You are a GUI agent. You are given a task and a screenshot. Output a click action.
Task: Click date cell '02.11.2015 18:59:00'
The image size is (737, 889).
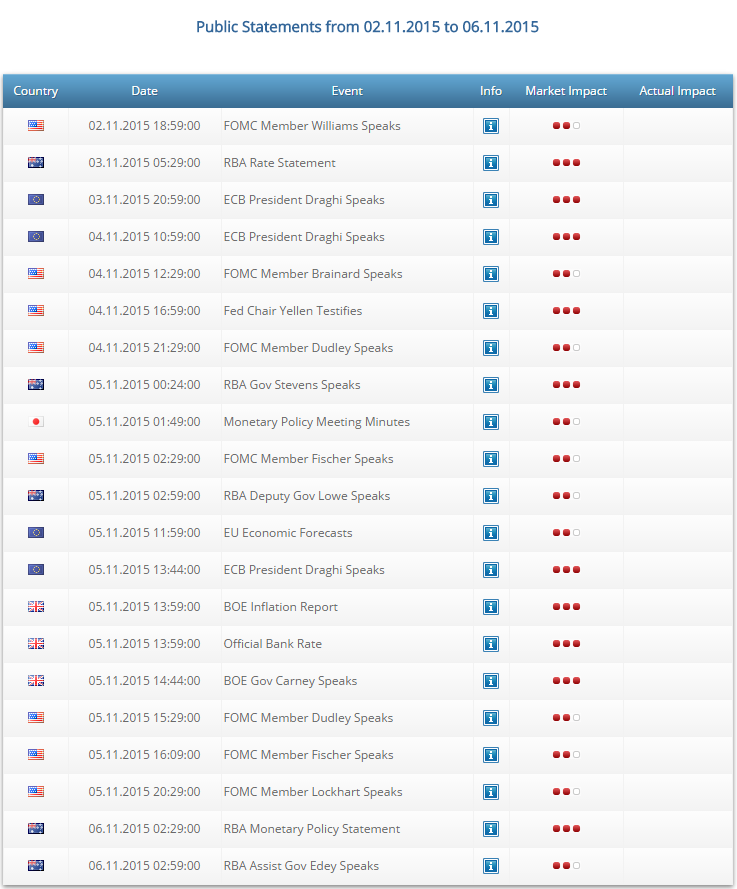[x=145, y=126]
